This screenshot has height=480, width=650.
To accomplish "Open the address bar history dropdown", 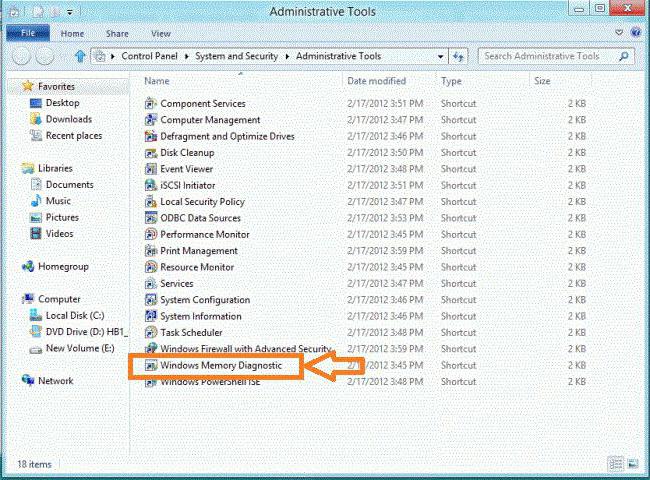I will [439, 57].
